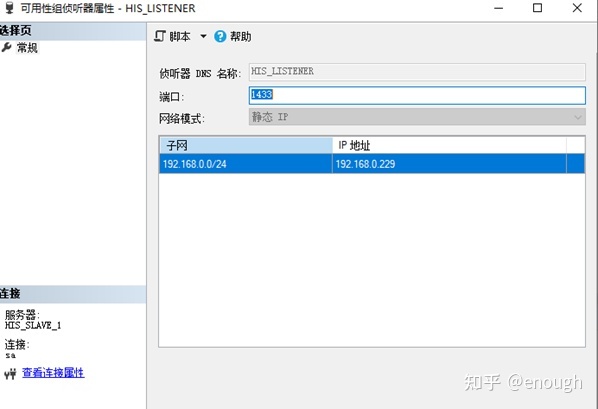Select subnet cell 192.168.0.0/24

click(246, 164)
